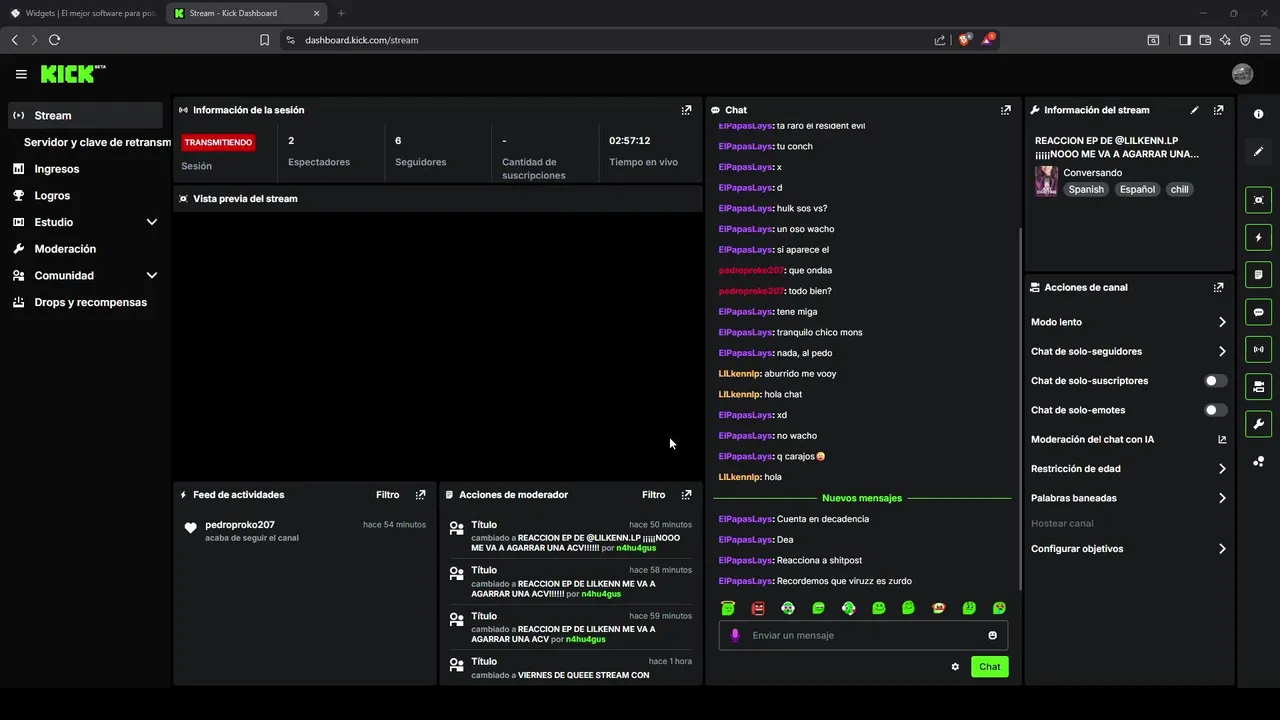Toggle the wrench widget icon in right sidebar
The height and width of the screenshot is (720, 1280).
(x=1258, y=423)
